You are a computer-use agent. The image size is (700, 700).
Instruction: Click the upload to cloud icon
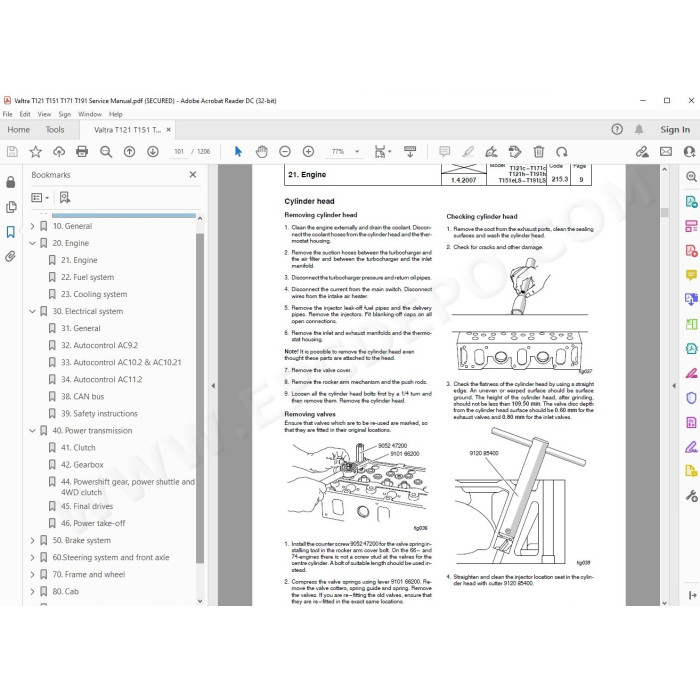59,152
